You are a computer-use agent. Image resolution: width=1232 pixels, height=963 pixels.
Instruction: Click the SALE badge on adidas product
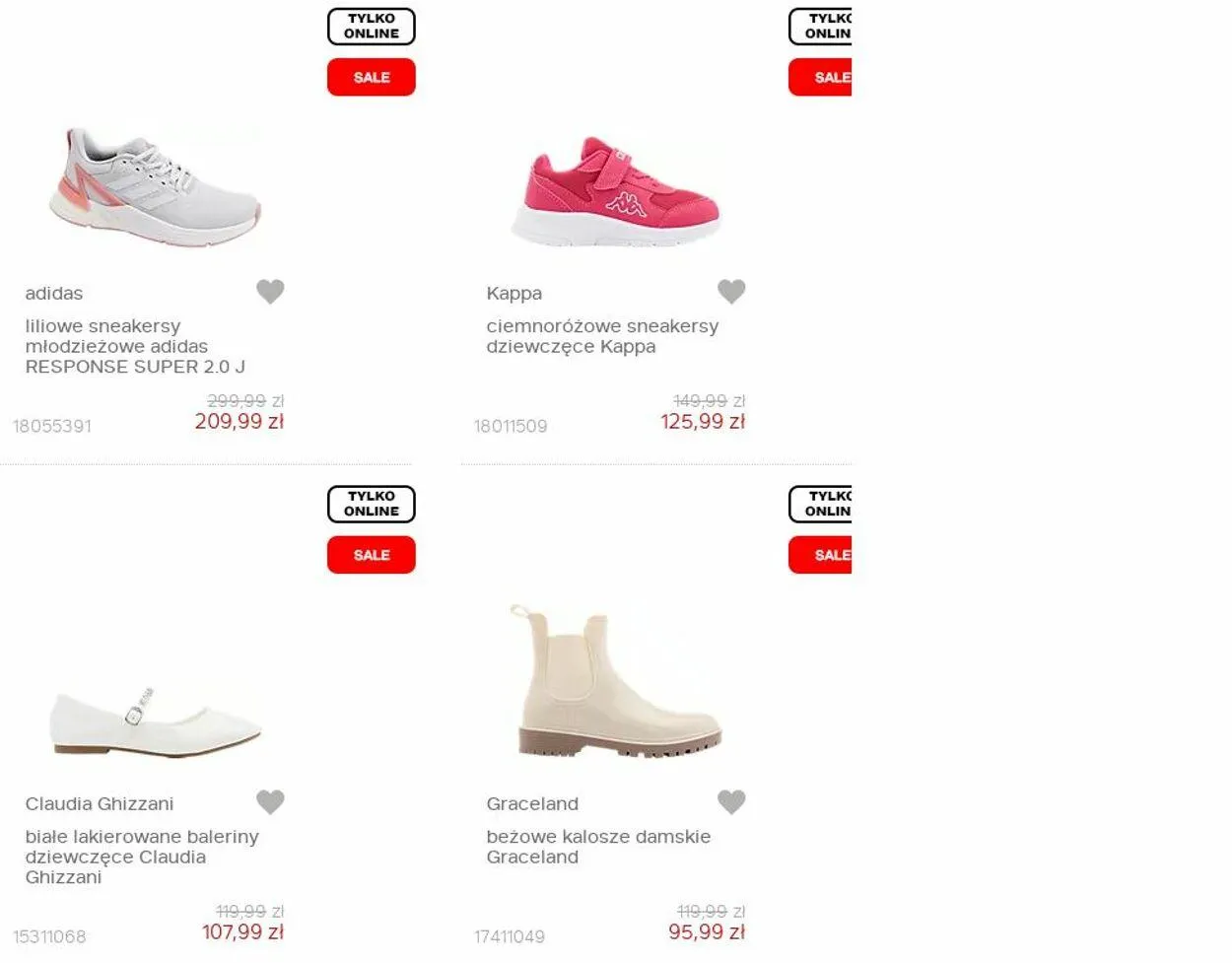point(372,77)
